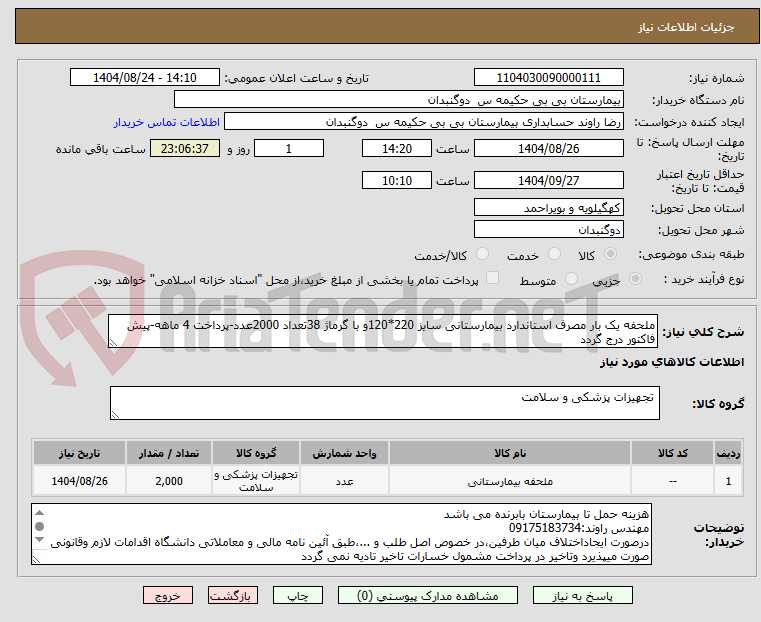Click the چاپ print button
761x622 pixels.
298,595
